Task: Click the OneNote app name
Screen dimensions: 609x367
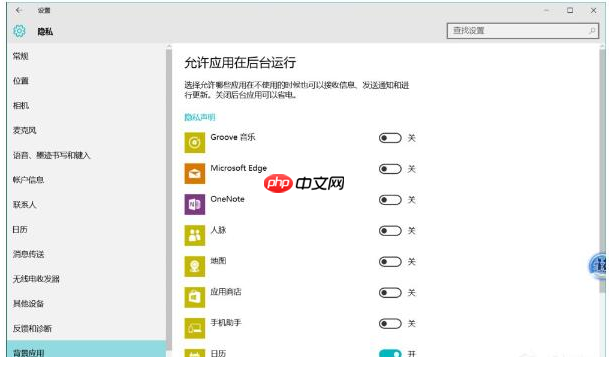Action: (x=227, y=199)
